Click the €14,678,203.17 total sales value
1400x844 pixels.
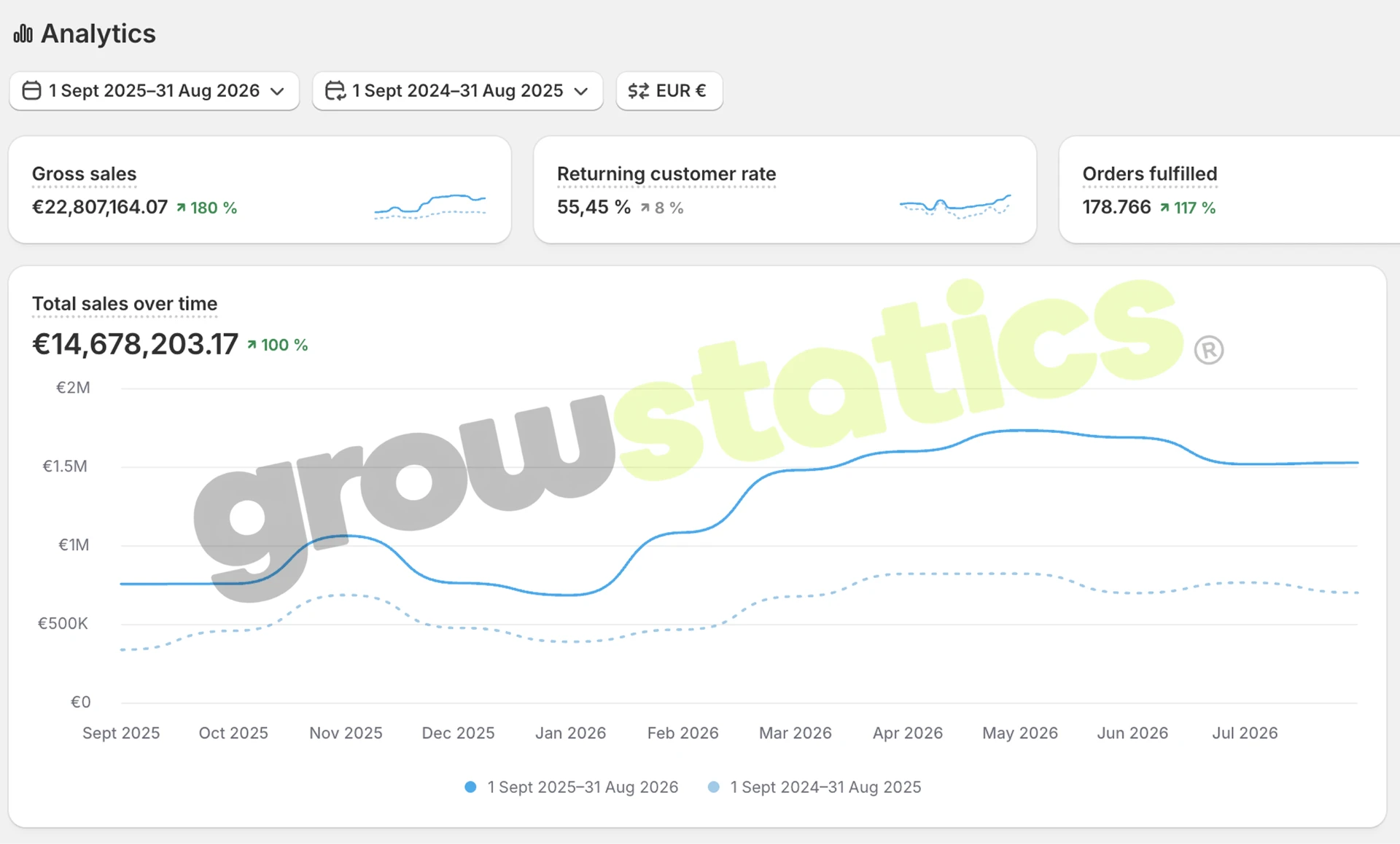tap(135, 344)
